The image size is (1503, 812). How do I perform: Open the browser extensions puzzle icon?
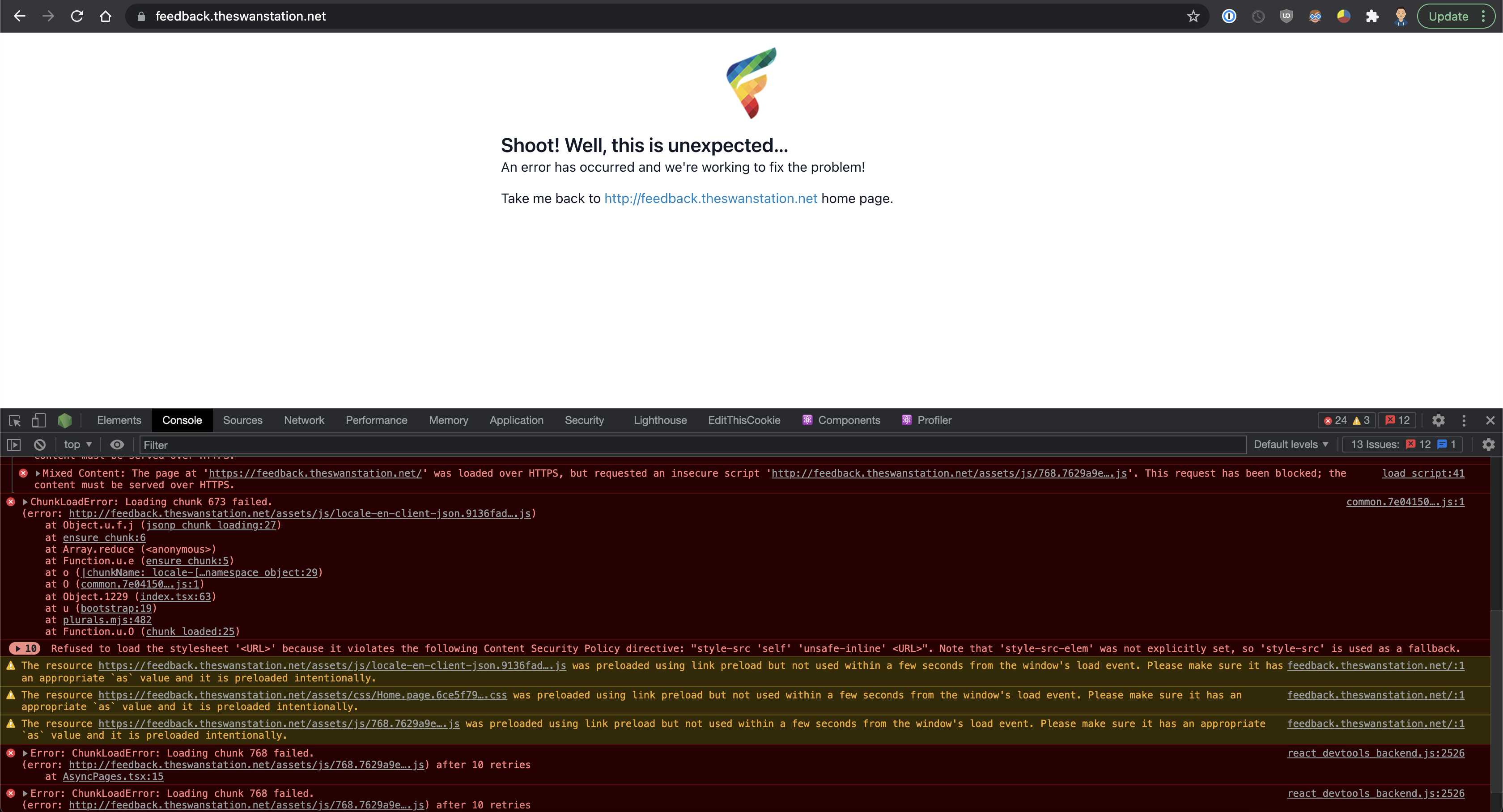pos(1372,17)
